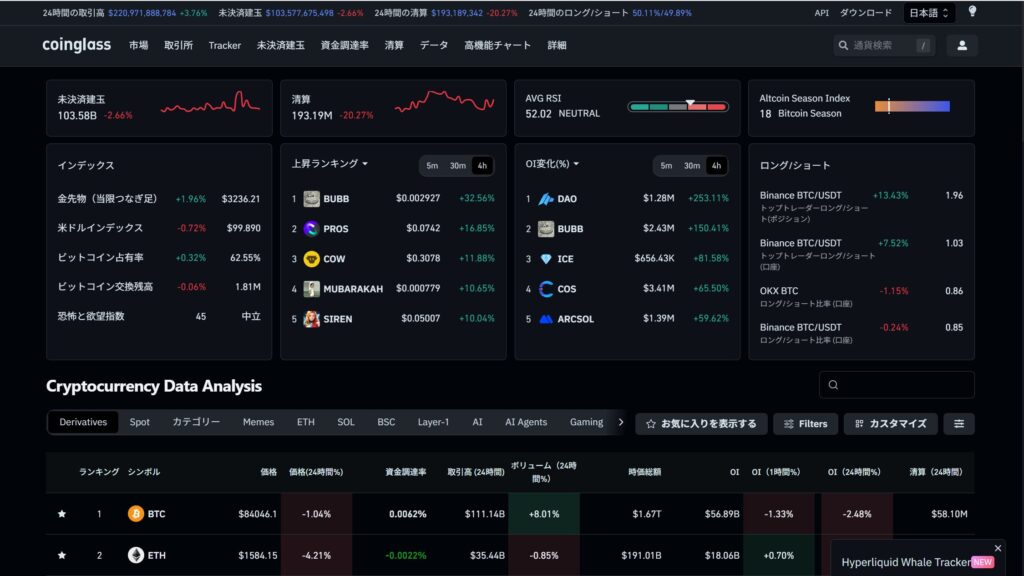This screenshot has height=576, width=1024.
Task: Click the ETH coin icon in table
Action: pos(136,555)
